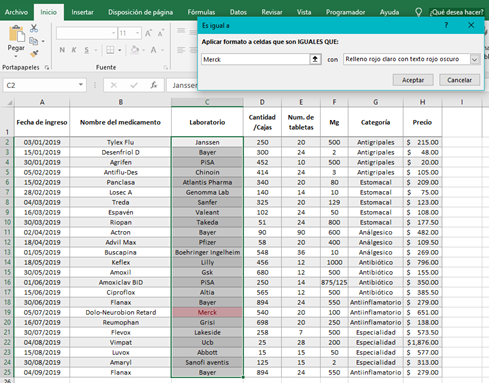
Task: Switch to the Vista tab
Action: click(x=304, y=12)
